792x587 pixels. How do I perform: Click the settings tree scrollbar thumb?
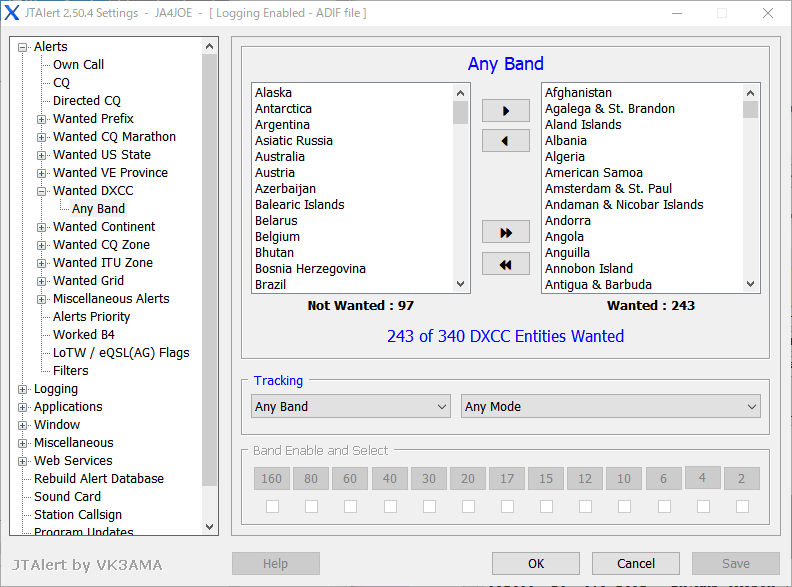pos(210,270)
